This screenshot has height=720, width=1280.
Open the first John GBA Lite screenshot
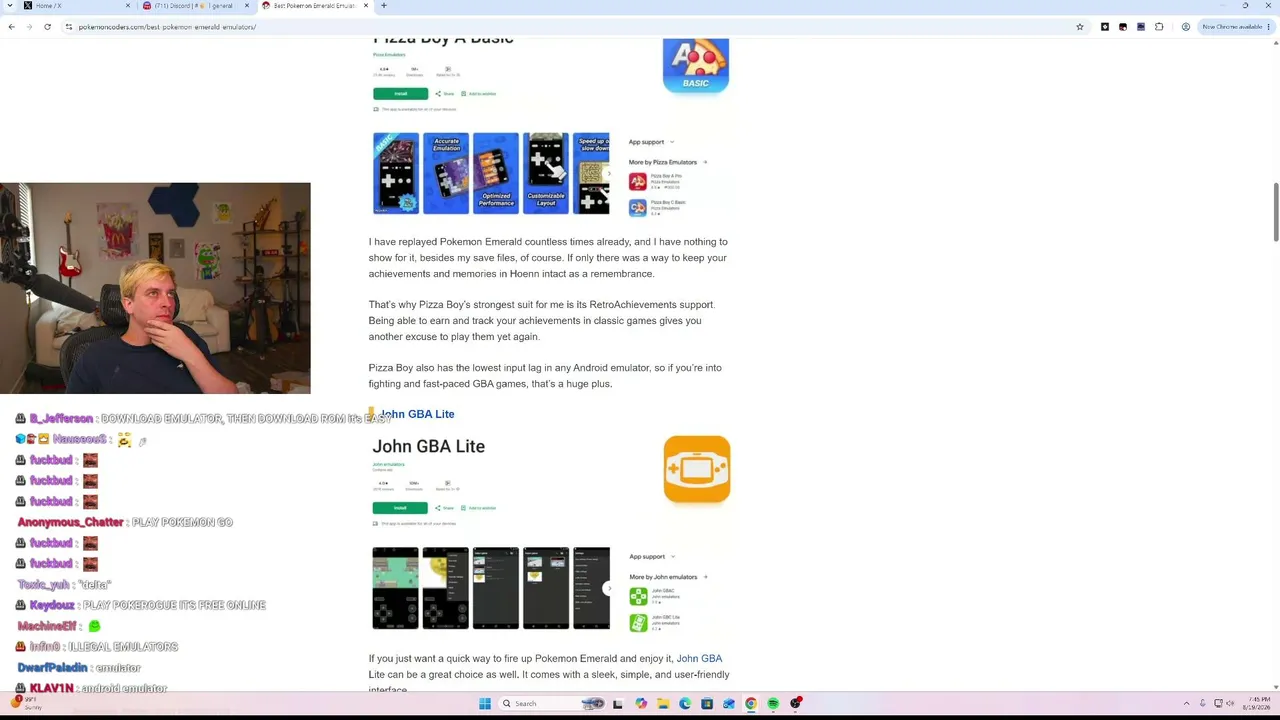tap(396, 588)
